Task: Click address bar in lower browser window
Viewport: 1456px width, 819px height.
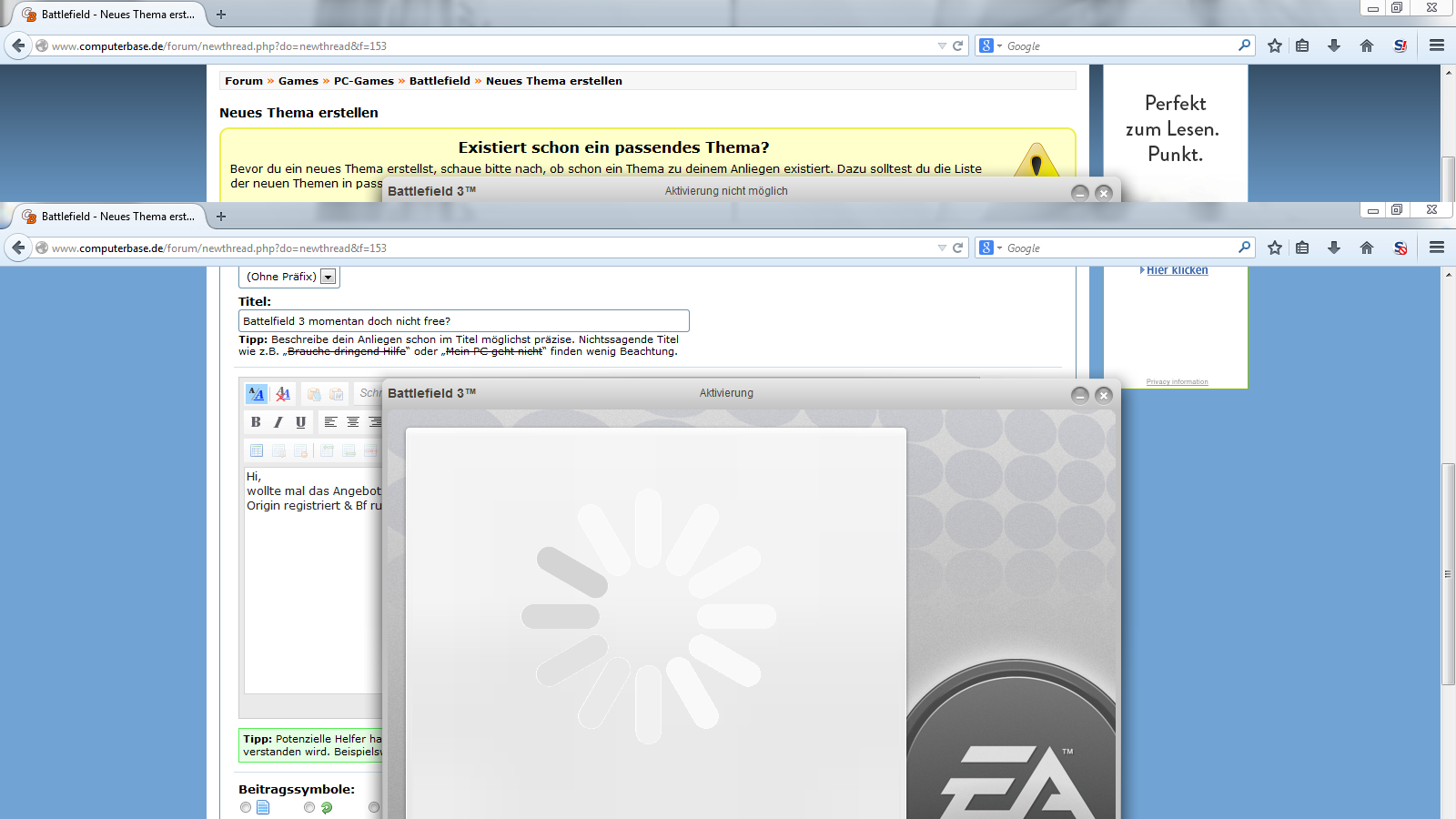Action: 491,248
